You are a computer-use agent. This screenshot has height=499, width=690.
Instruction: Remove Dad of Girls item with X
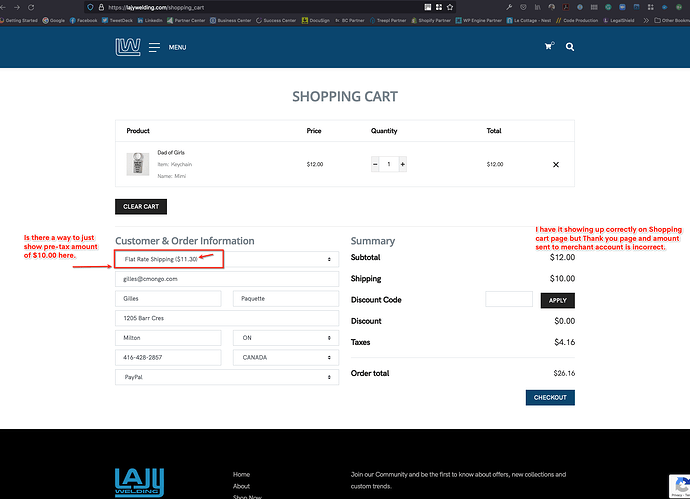556,164
